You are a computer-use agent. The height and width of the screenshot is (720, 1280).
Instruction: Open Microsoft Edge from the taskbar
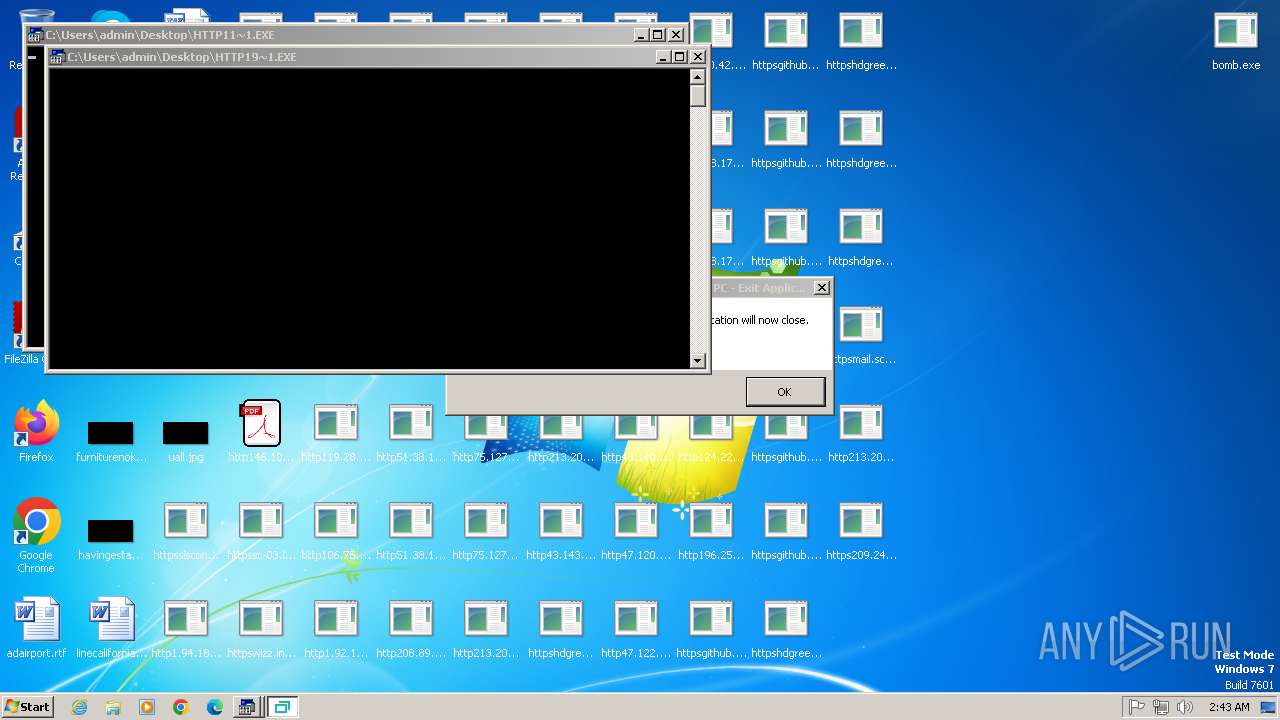(x=215, y=707)
